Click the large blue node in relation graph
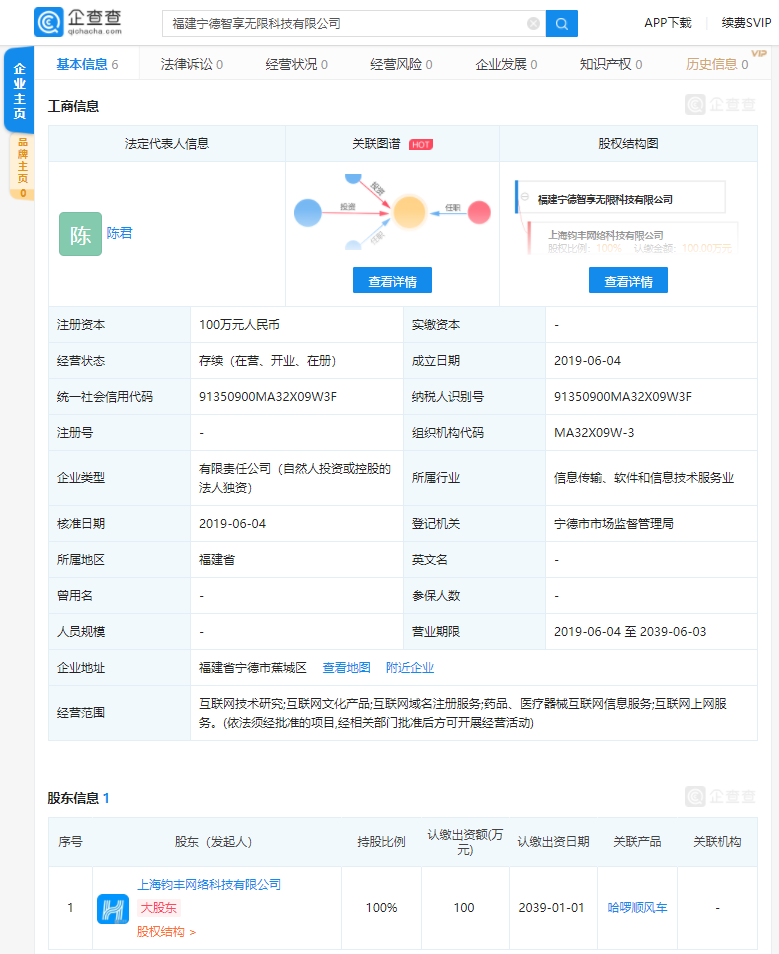The height and width of the screenshot is (954, 779). click(308, 213)
